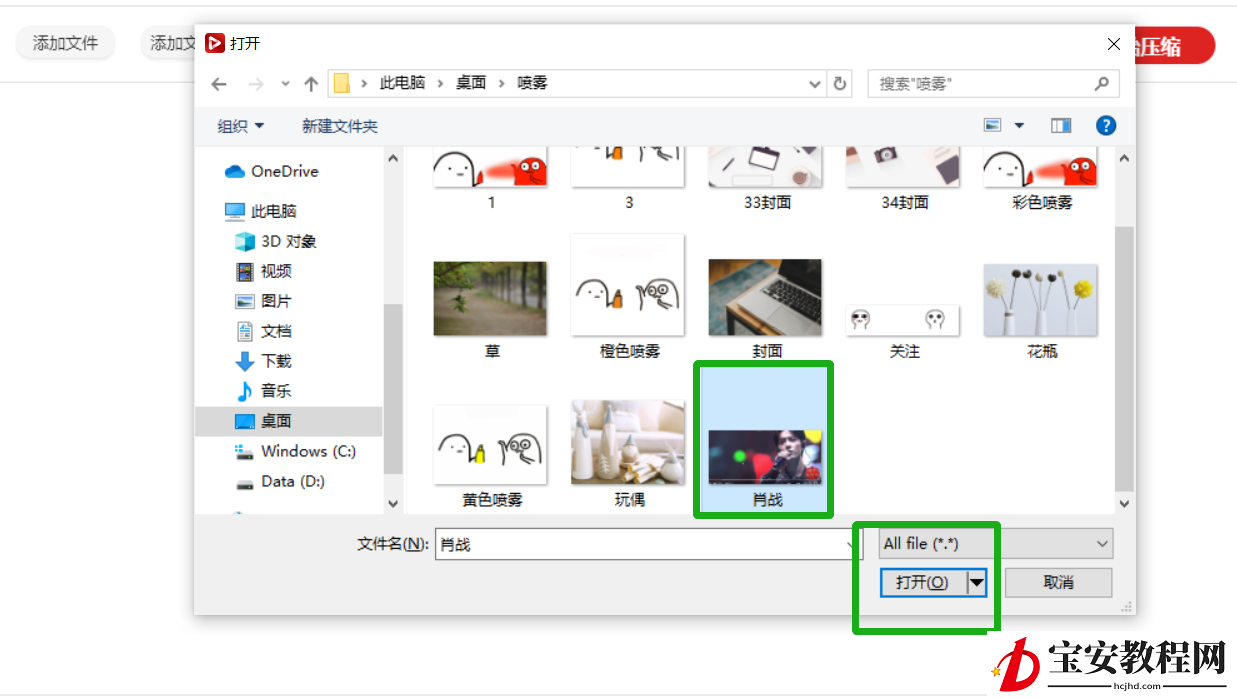
Task: Select the 草 image thumbnail
Action: pos(491,299)
